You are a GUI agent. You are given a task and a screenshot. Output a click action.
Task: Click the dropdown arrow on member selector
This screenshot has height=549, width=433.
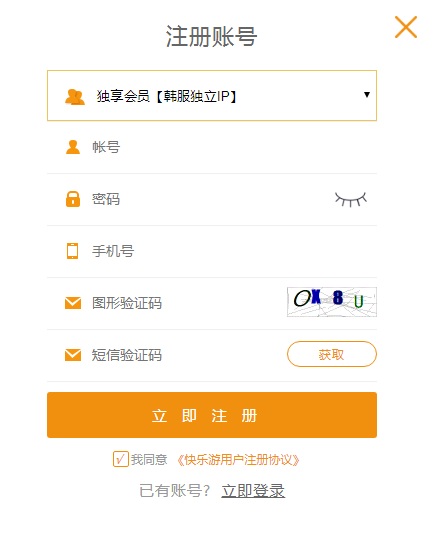(367, 95)
